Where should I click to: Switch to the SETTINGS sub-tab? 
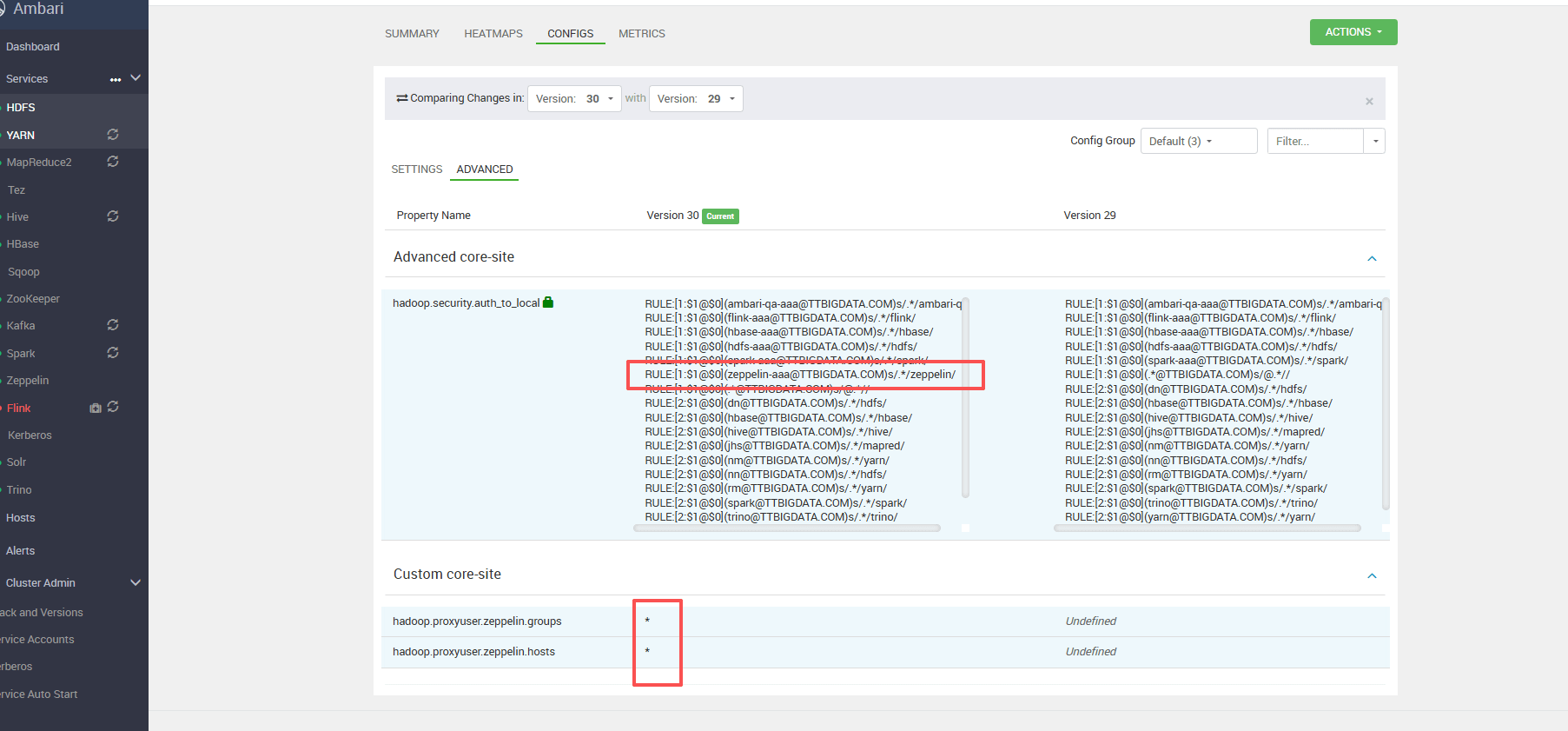(x=417, y=169)
